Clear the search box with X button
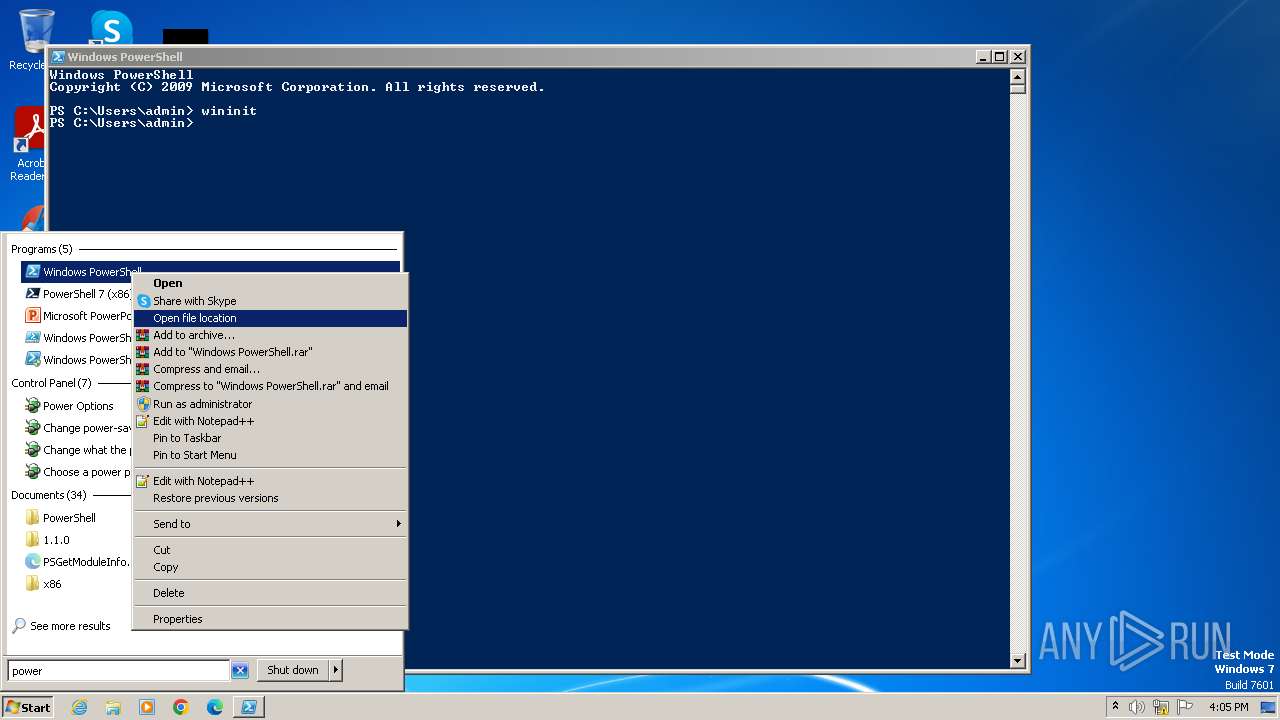 click(x=240, y=671)
